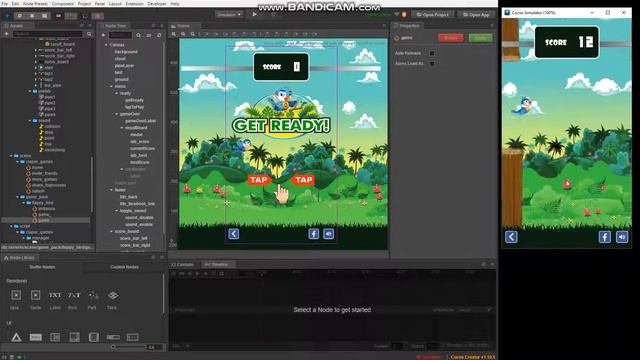Image resolution: width=640 pixels, height=360 pixels.
Task: Toggle the Async Load Assets checkbox
Action: pyautogui.click(x=432, y=64)
